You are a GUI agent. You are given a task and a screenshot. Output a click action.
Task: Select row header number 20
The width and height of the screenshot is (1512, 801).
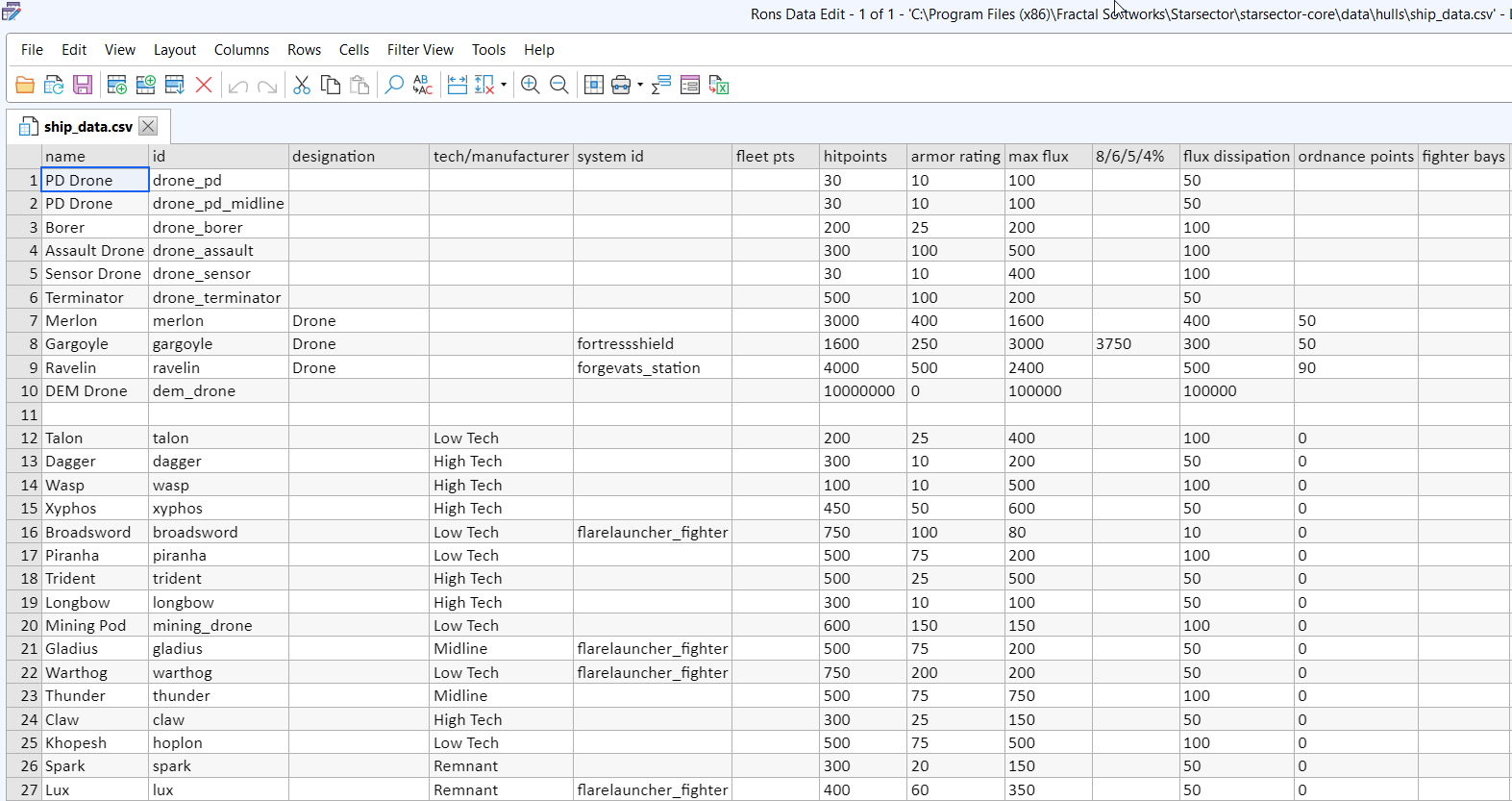(x=24, y=625)
